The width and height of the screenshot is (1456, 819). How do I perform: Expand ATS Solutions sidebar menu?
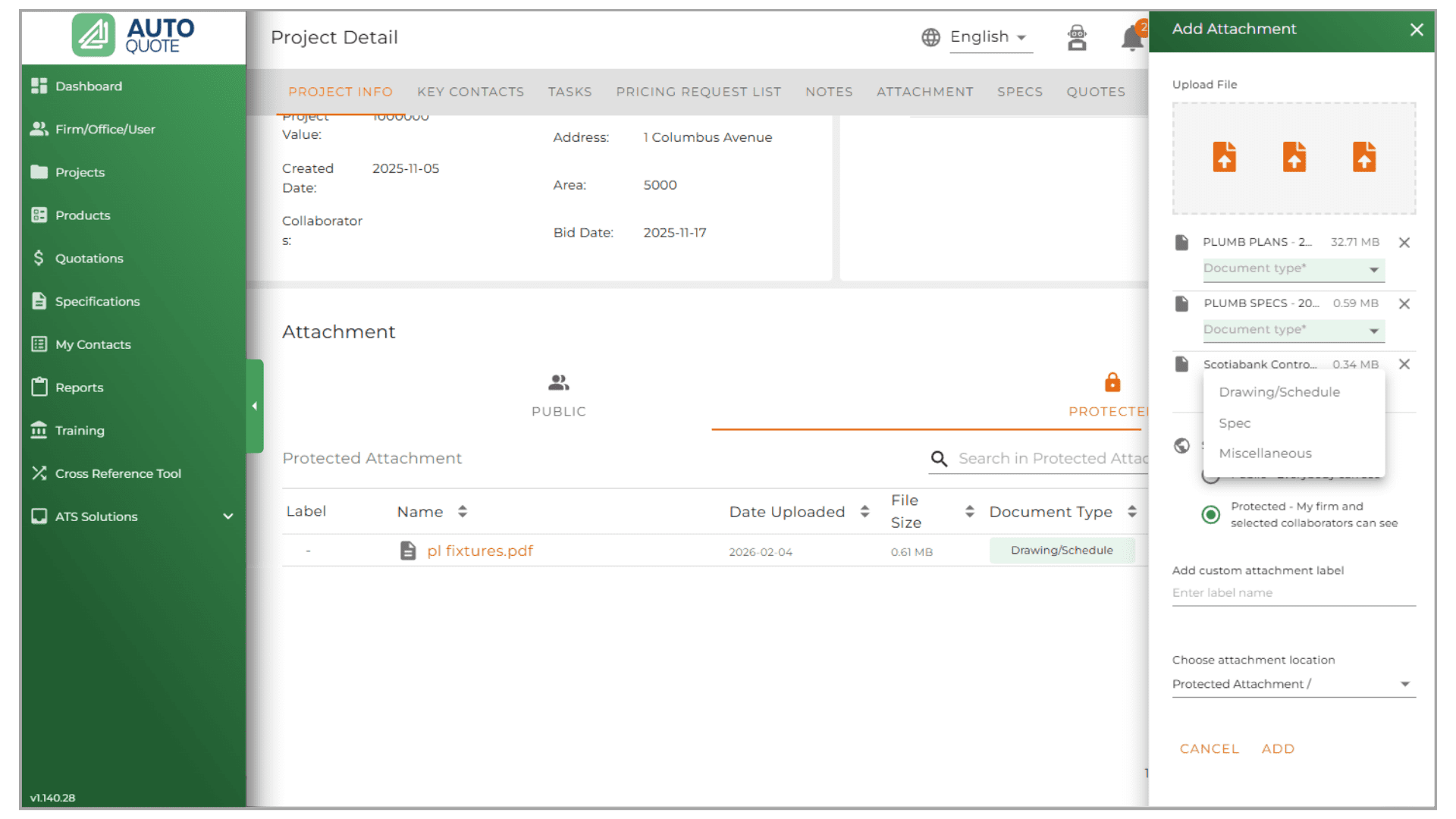coord(227,516)
